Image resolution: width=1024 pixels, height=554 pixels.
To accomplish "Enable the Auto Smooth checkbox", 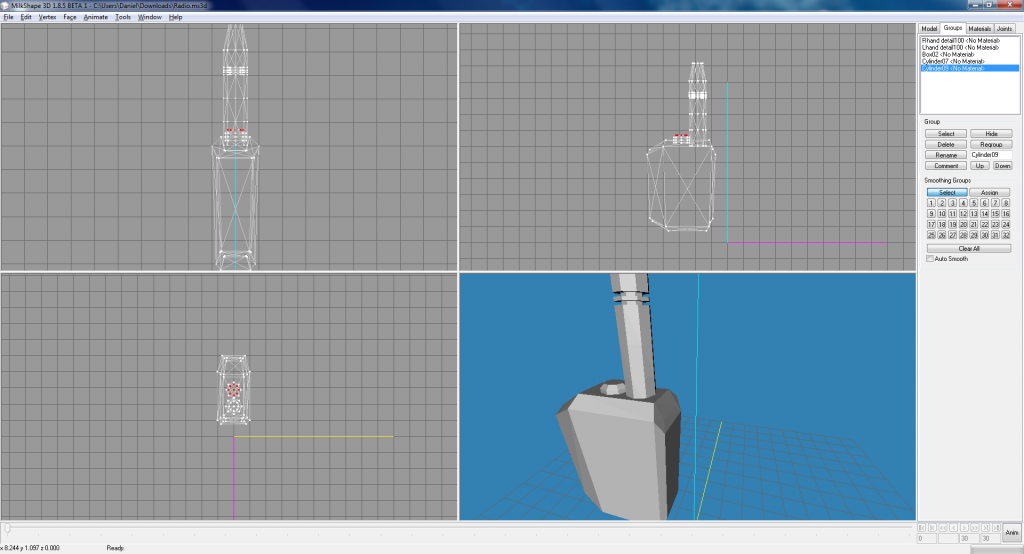I will click(930, 259).
